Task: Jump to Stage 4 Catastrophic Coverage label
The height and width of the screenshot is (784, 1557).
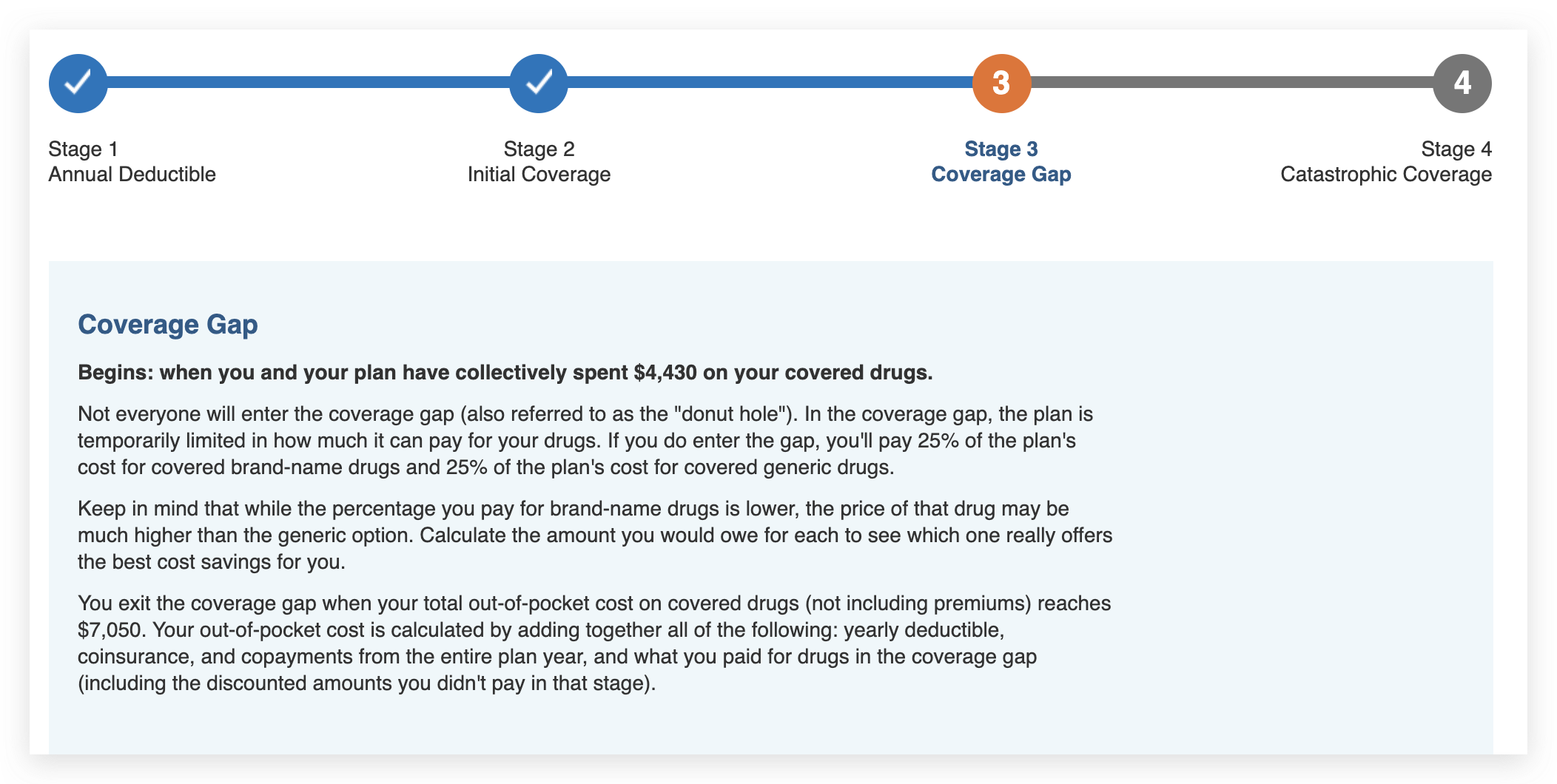Action: click(x=1385, y=162)
